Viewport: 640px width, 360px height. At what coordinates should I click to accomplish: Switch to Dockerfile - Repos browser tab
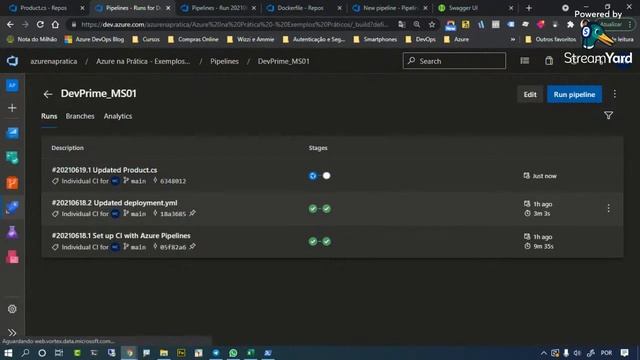click(x=304, y=8)
